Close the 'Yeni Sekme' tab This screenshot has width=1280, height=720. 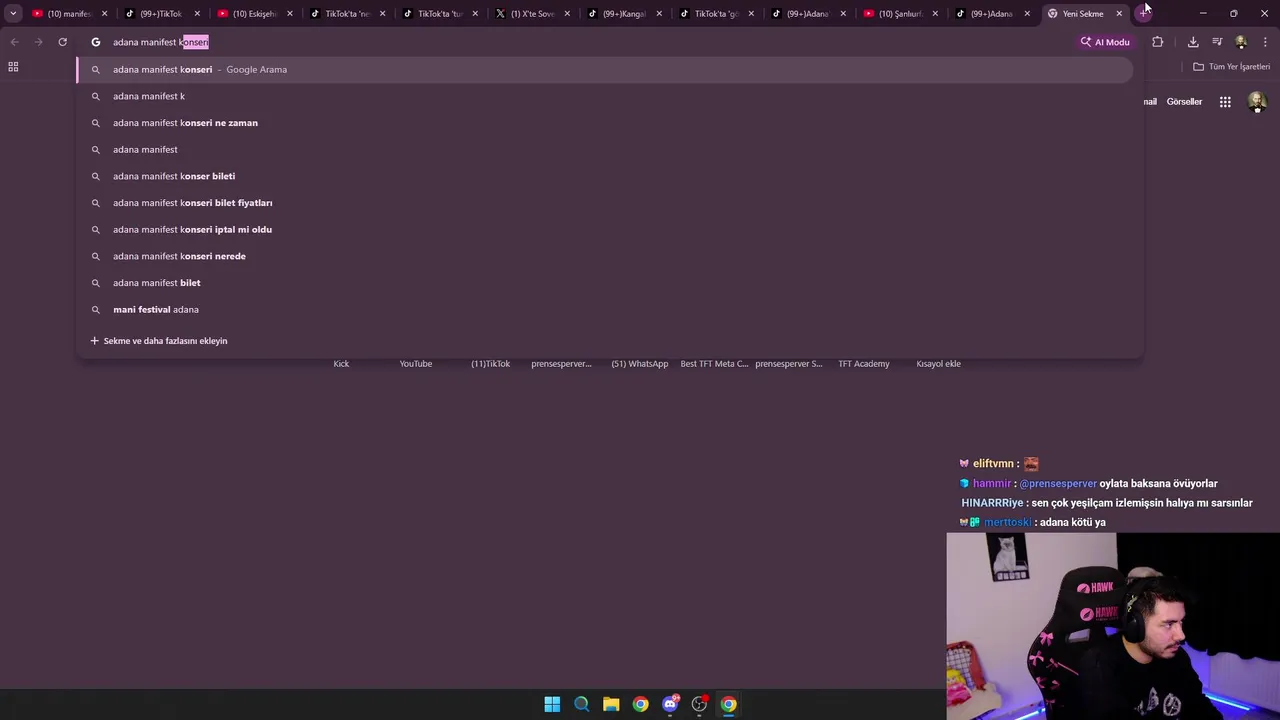1119,14
